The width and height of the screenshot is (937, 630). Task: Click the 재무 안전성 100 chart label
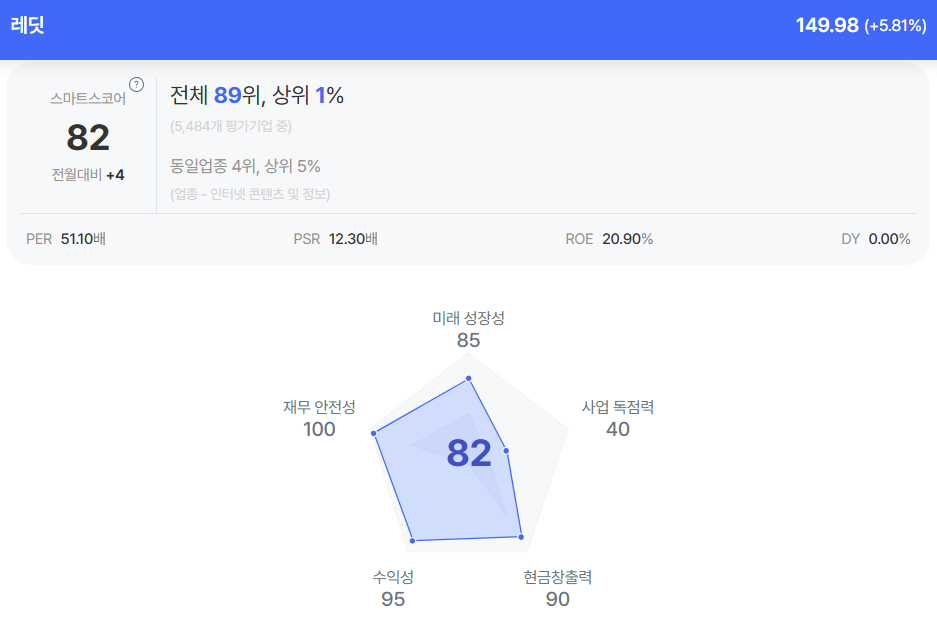click(319, 418)
